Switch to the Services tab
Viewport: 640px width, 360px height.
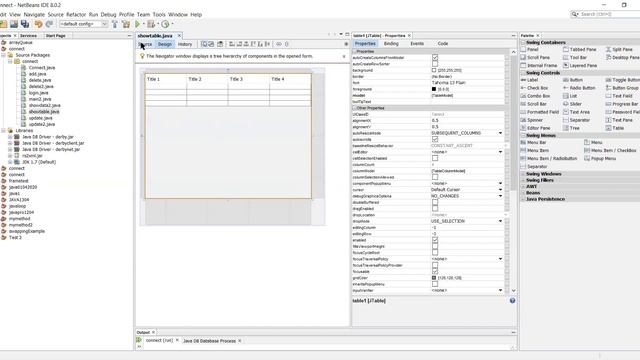pos(28,36)
